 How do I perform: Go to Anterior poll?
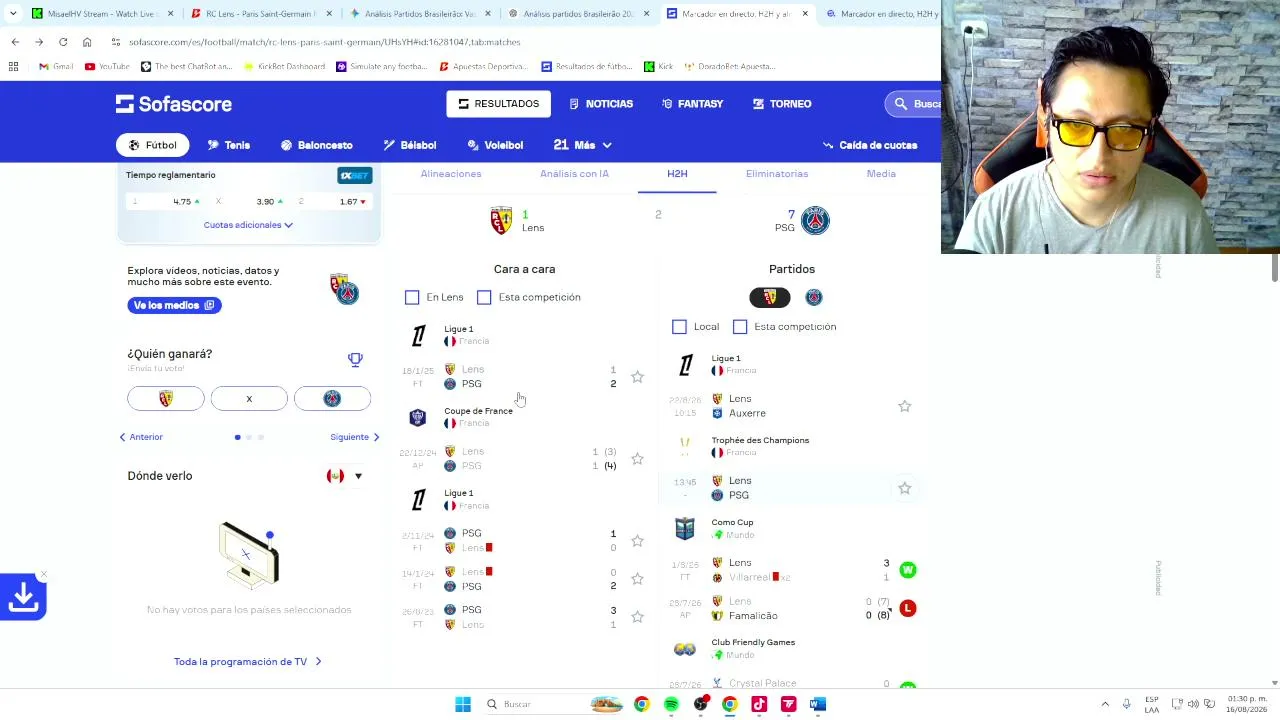pos(141,437)
